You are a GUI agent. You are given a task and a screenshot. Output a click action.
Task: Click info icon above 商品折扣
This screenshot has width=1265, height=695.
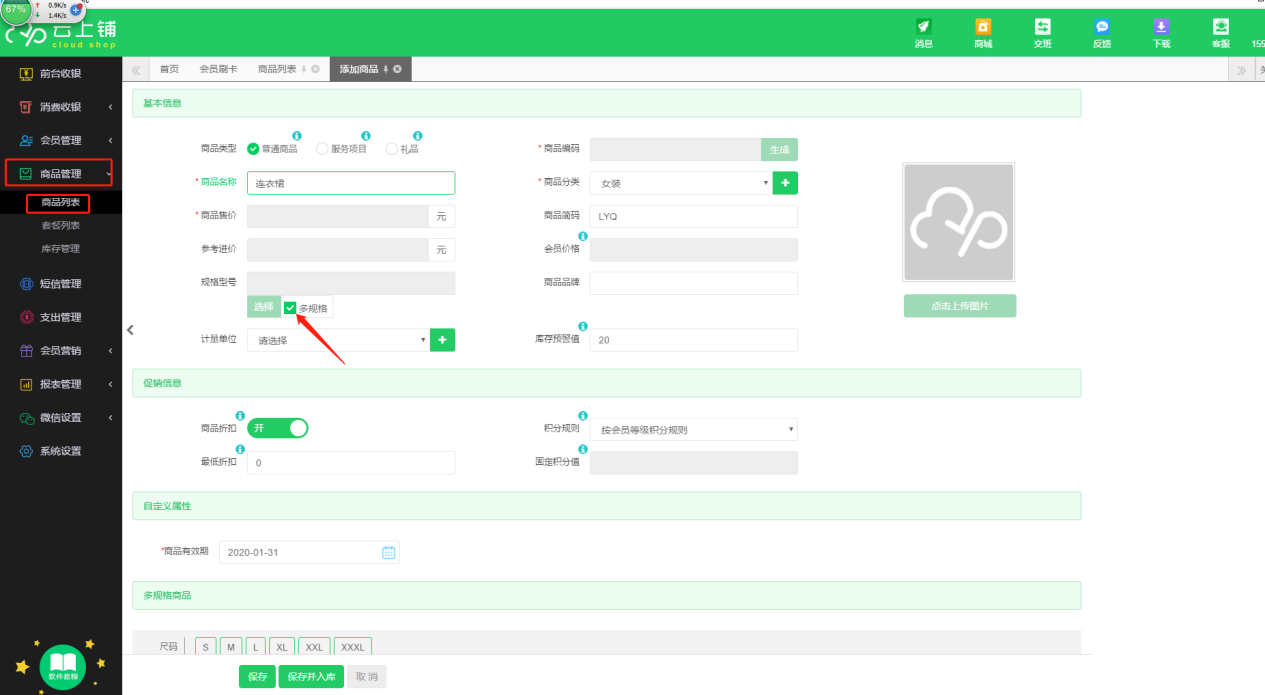[240, 415]
